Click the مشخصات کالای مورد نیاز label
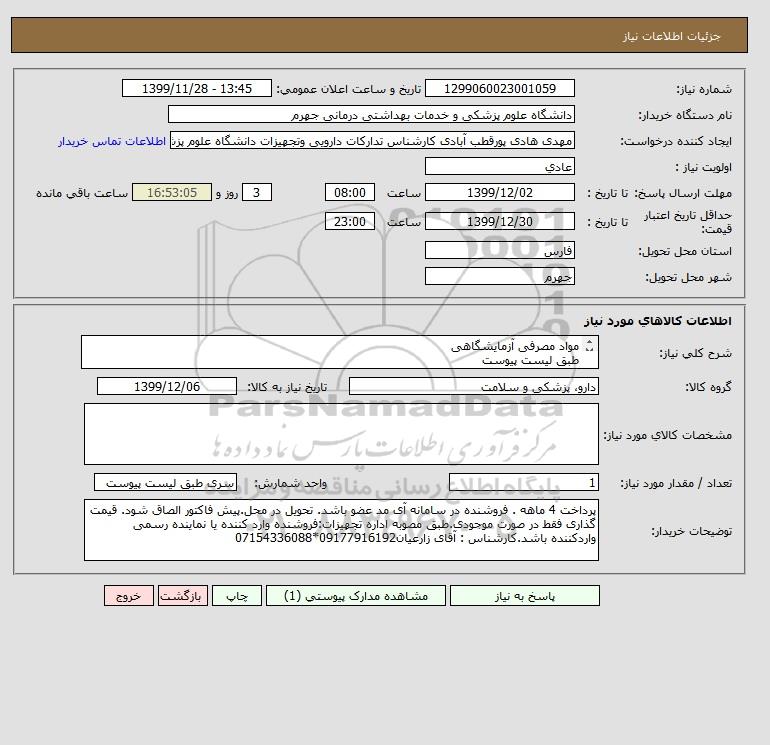 668,435
